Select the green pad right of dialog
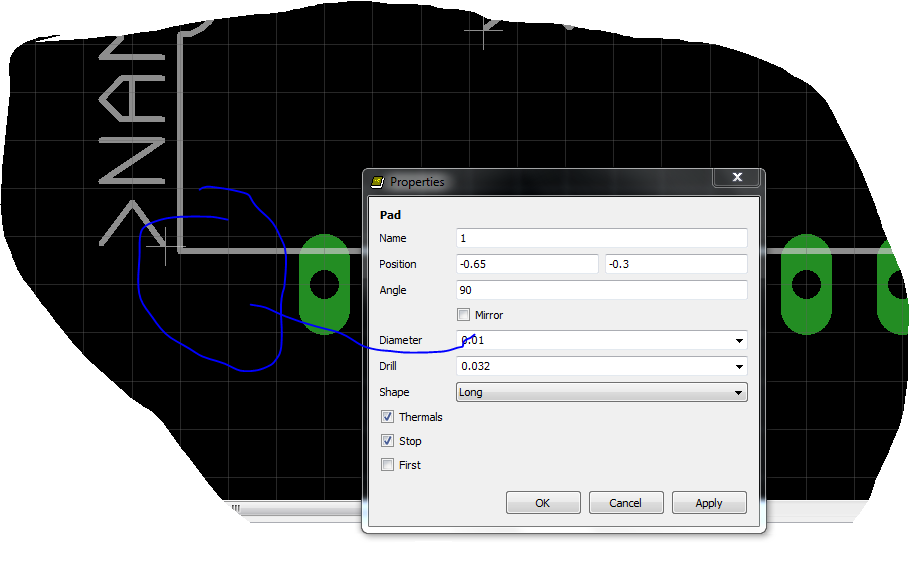The image size is (909, 580). [806, 284]
